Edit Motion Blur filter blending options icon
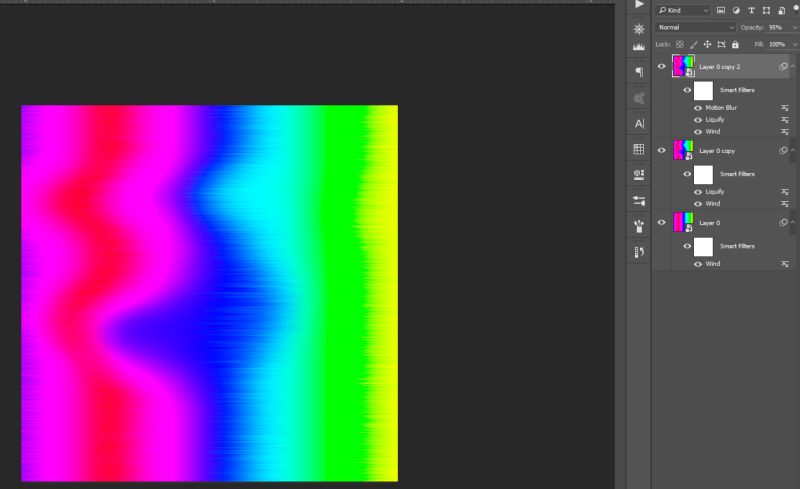800x489 pixels. pos(785,108)
